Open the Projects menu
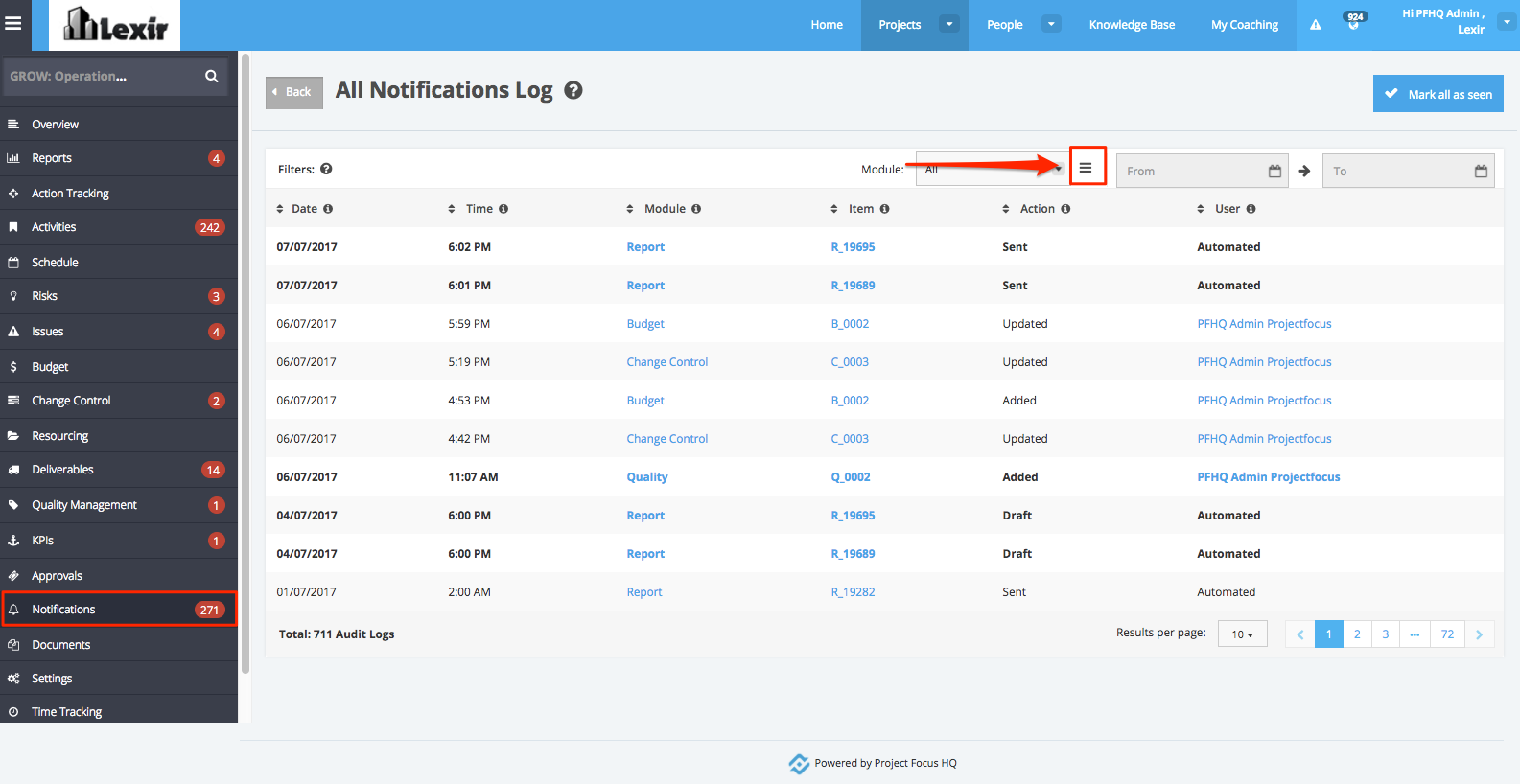 tap(900, 25)
